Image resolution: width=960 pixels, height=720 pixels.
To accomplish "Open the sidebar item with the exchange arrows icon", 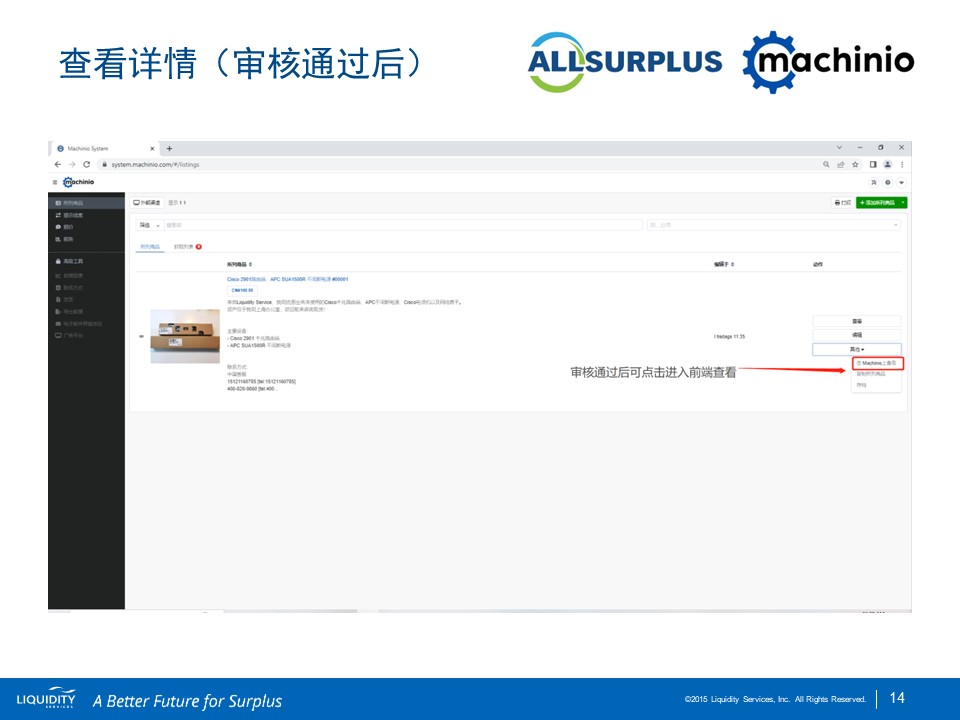I will pos(86,215).
